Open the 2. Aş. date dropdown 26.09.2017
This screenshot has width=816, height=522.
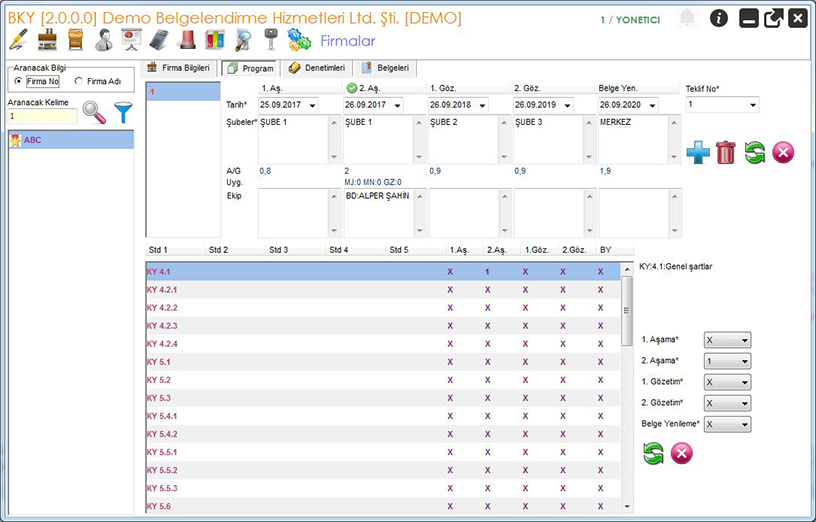pos(398,105)
